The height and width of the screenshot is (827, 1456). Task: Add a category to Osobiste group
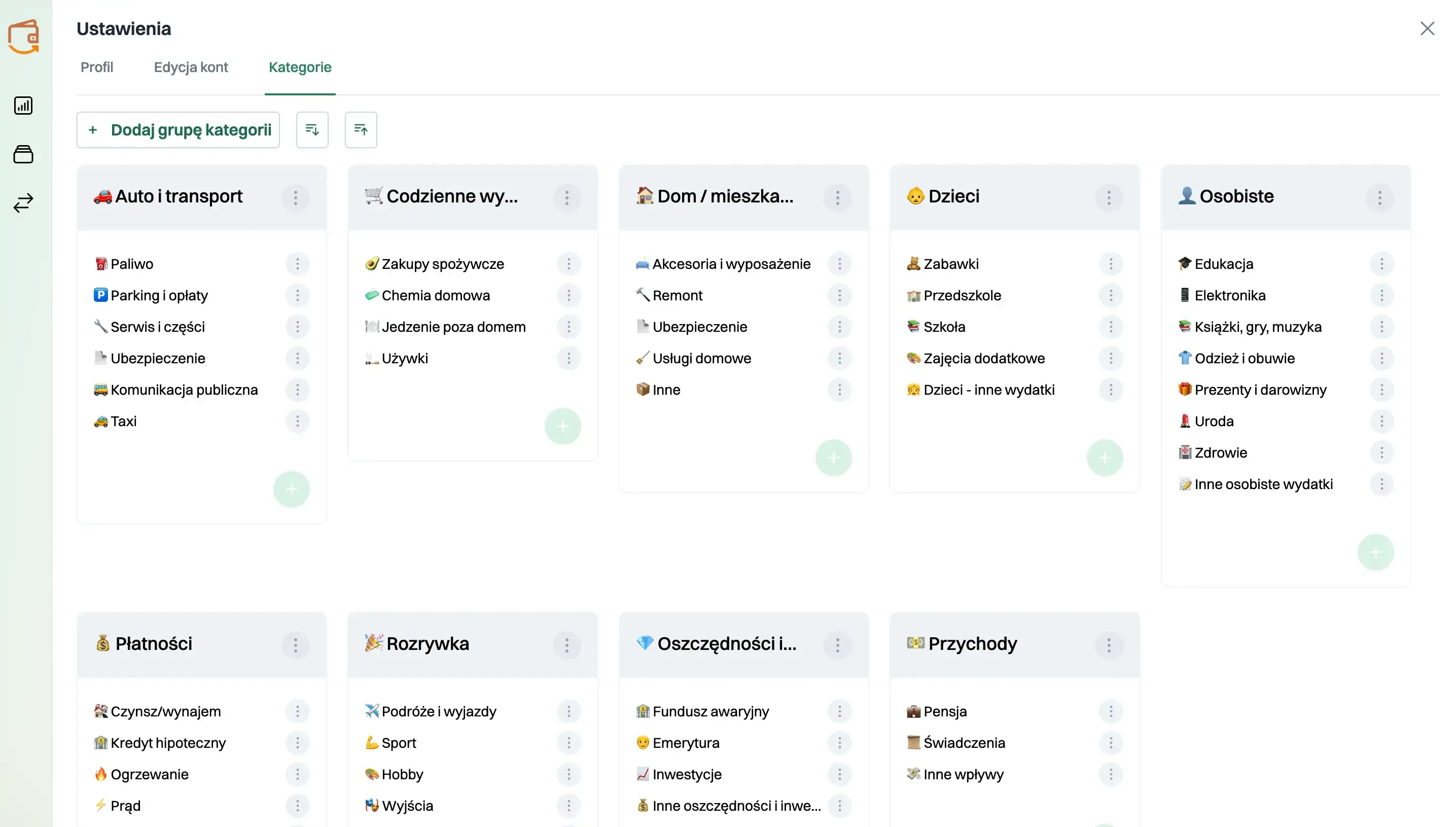tap(1375, 552)
